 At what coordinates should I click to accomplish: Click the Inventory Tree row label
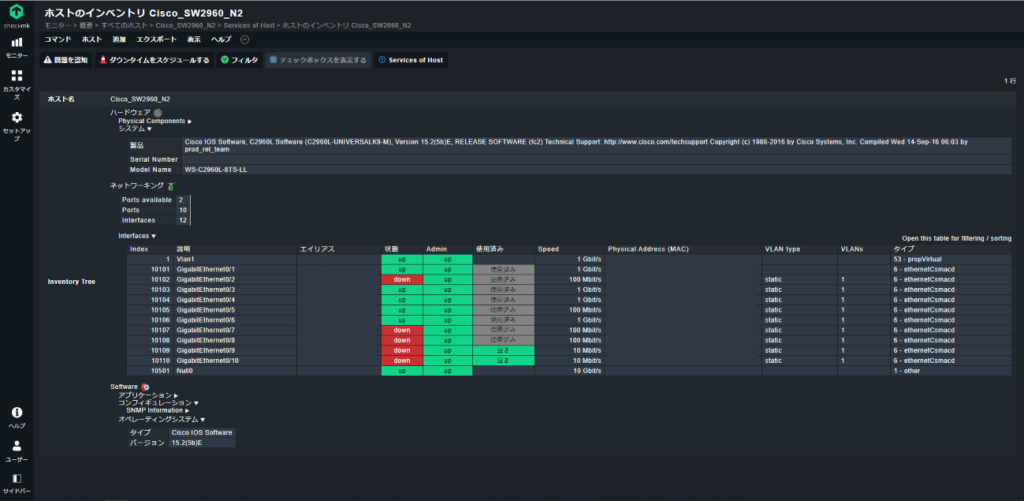(72, 282)
